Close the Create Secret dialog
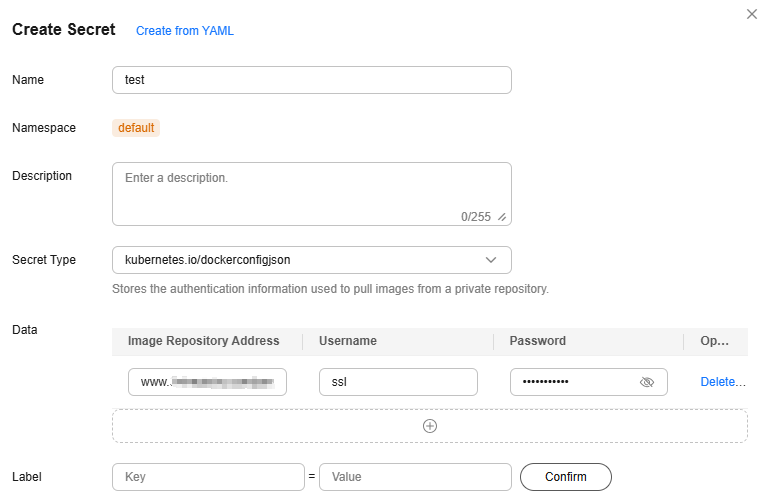The height and width of the screenshot is (501, 761). [751, 15]
